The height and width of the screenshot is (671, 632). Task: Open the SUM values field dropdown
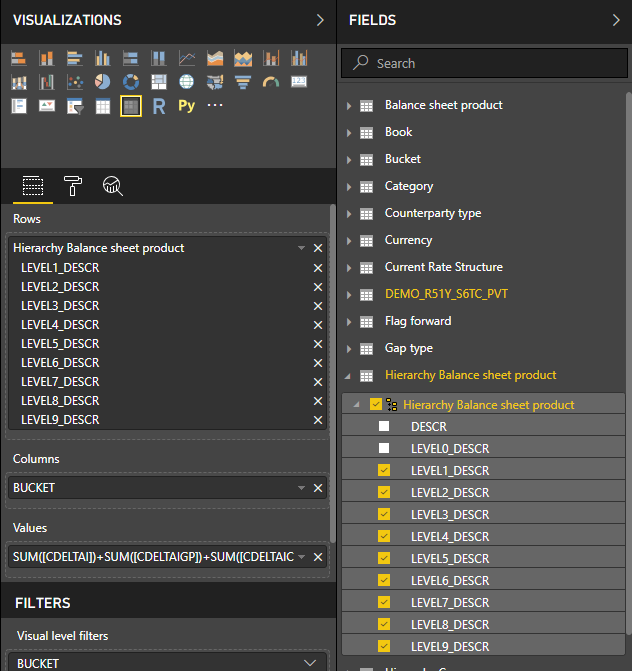click(x=301, y=557)
